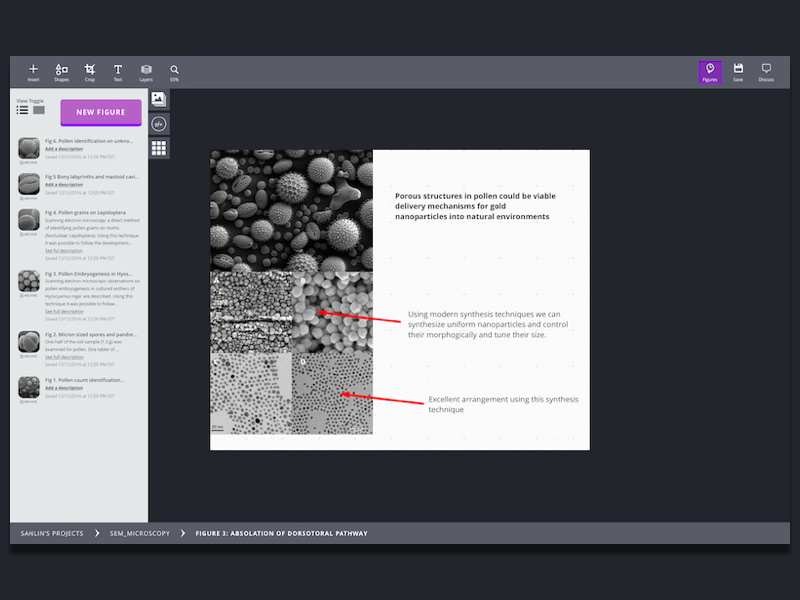Screen dimensions: 800x600
Task: Toggle the Figures panel button
Action: click(710, 71)
